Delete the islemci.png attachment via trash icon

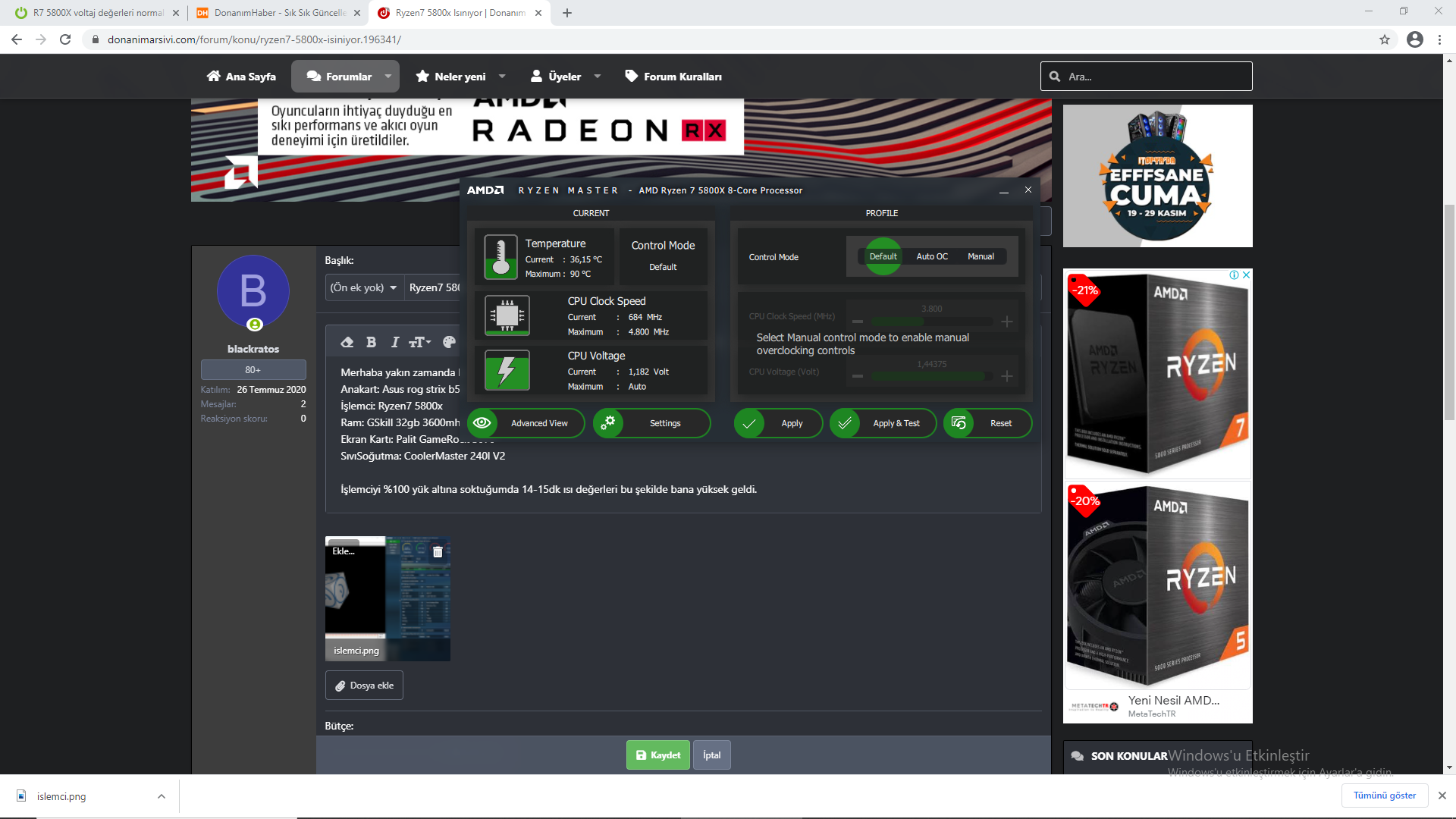[x=438, y=552]
